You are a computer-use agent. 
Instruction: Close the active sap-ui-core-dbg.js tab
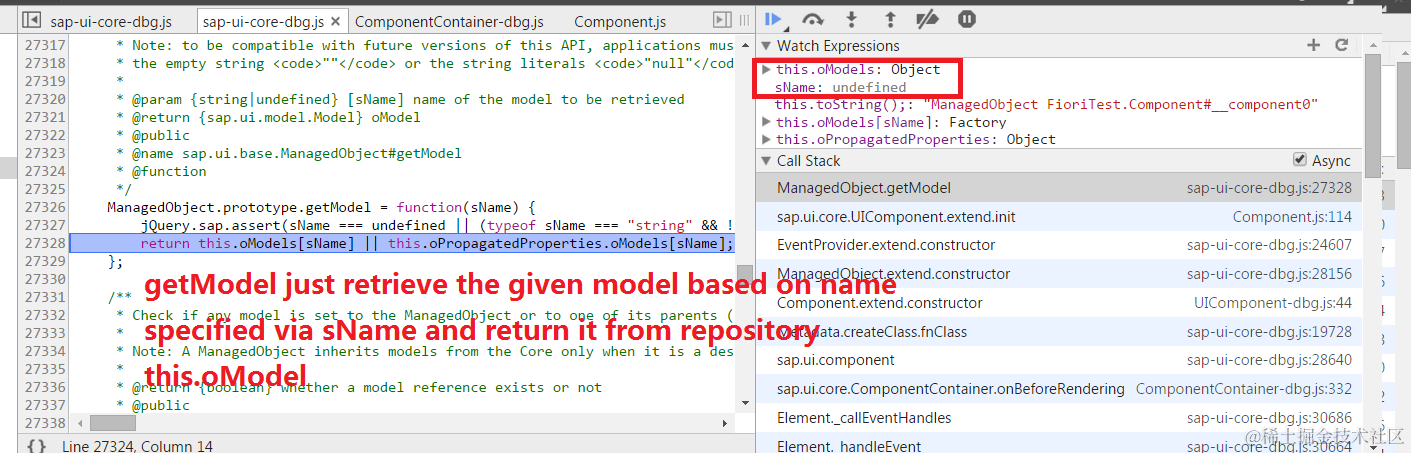[335, 21]
